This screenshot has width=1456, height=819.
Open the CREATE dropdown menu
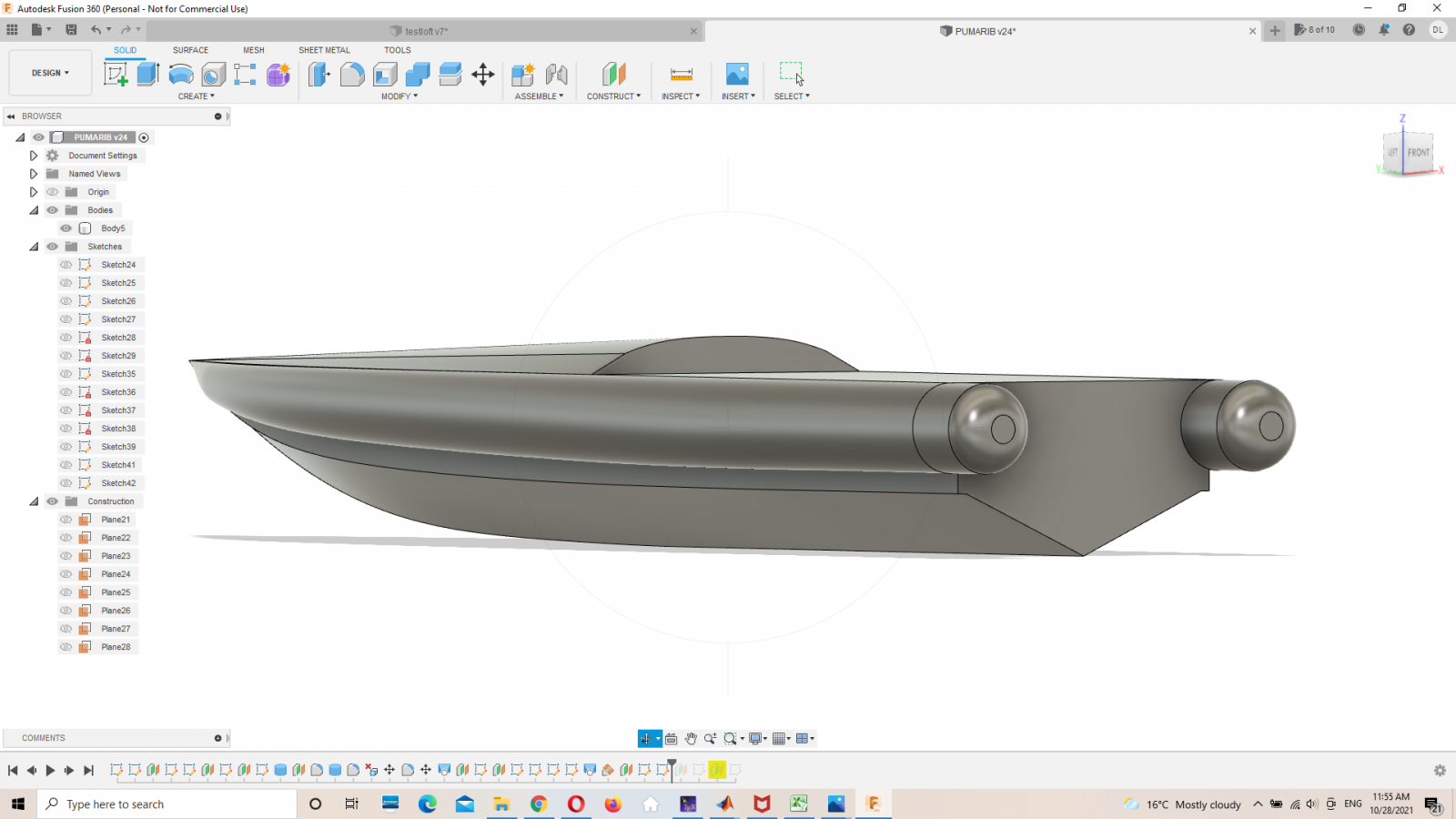[x=197, y=96]
